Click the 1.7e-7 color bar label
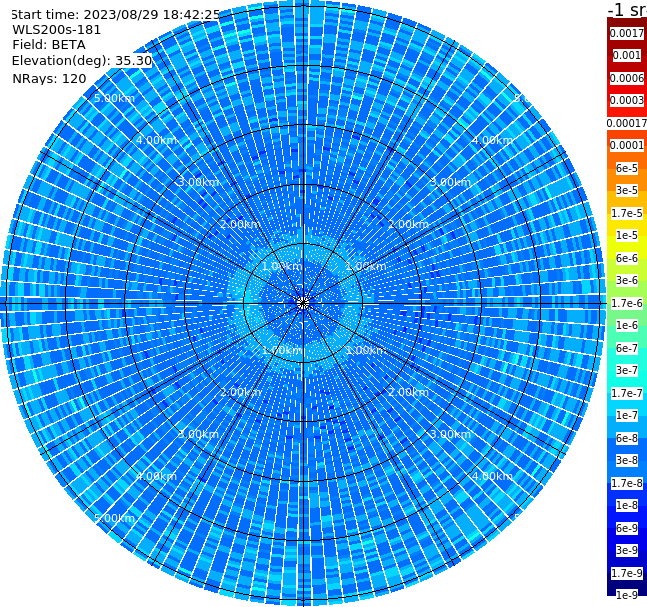Viewport: 647px width, 607px height. 627,393
